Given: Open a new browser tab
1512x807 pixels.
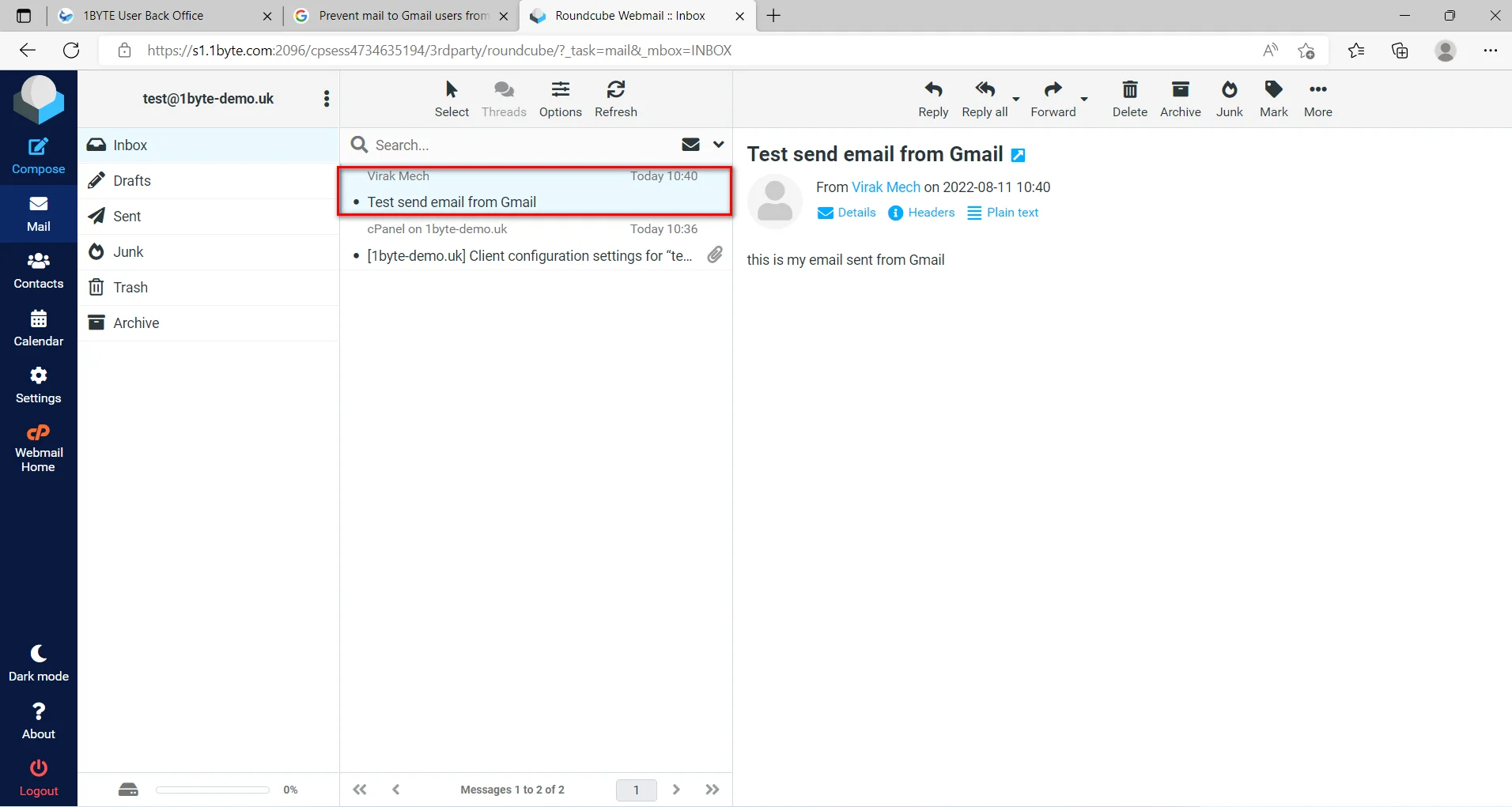Looking at the screenshot, I should [x=773, y=16].
